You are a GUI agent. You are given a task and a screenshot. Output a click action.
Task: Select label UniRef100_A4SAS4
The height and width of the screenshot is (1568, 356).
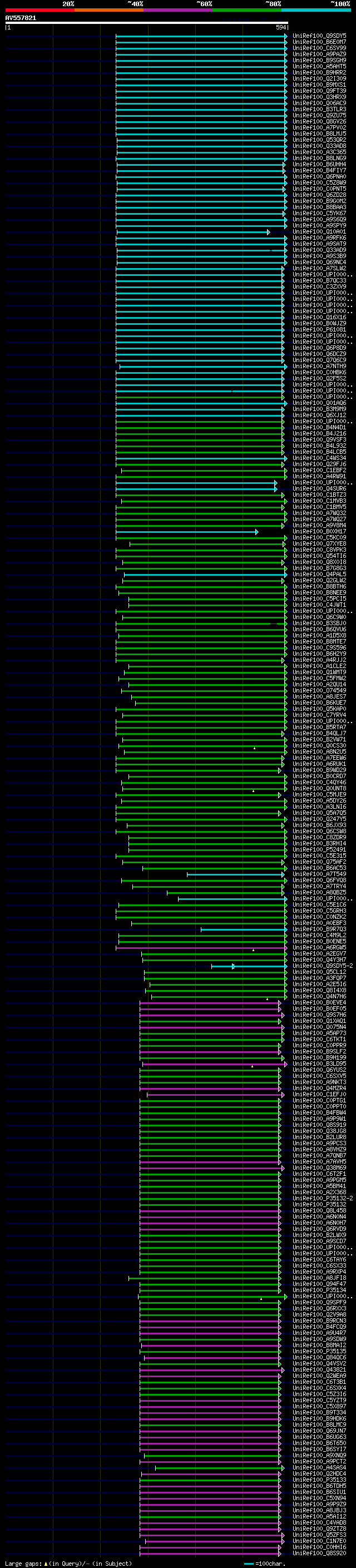coord(319,1467)
